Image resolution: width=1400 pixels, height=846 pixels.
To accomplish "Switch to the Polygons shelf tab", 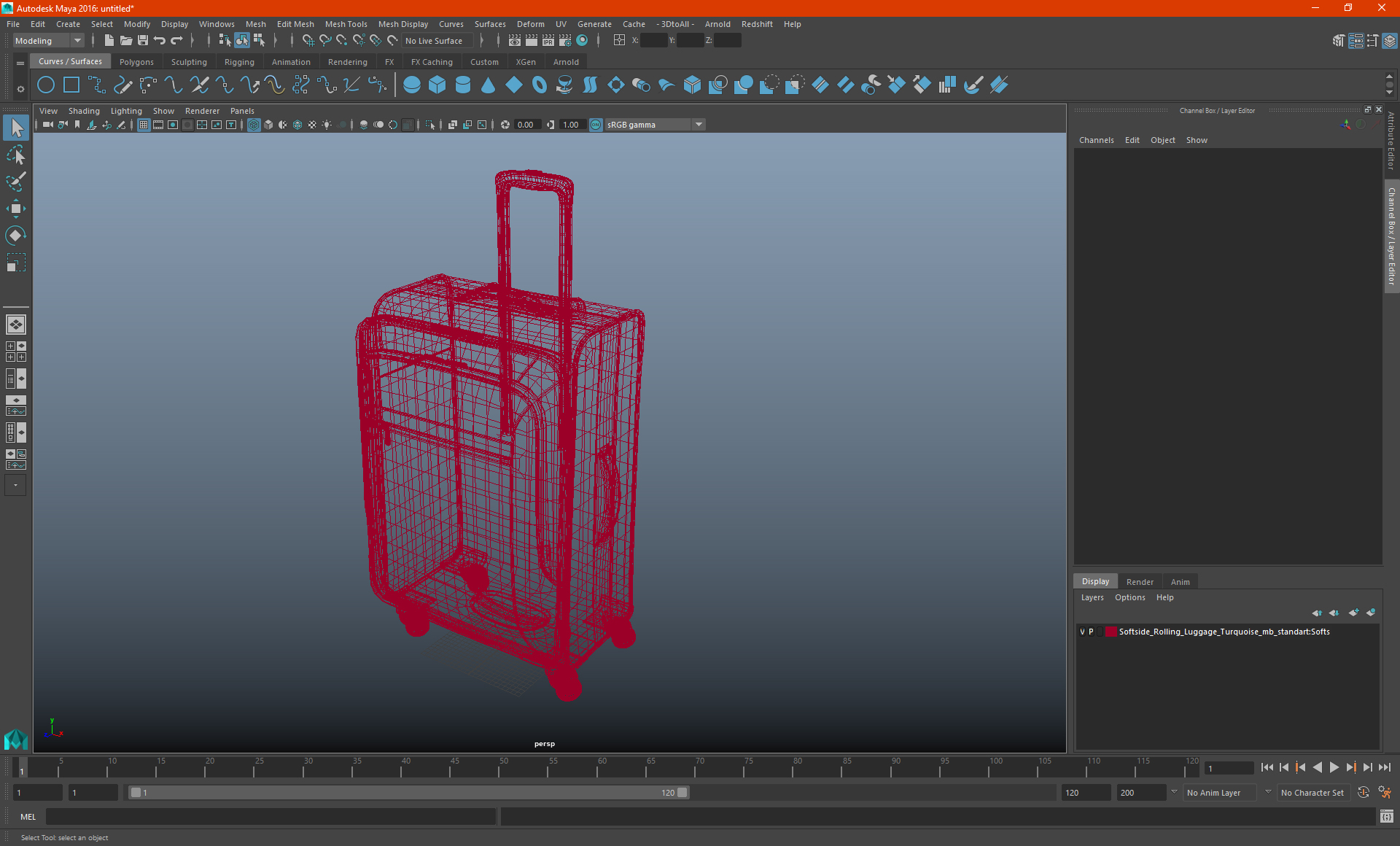I will [x=136, y=62].
